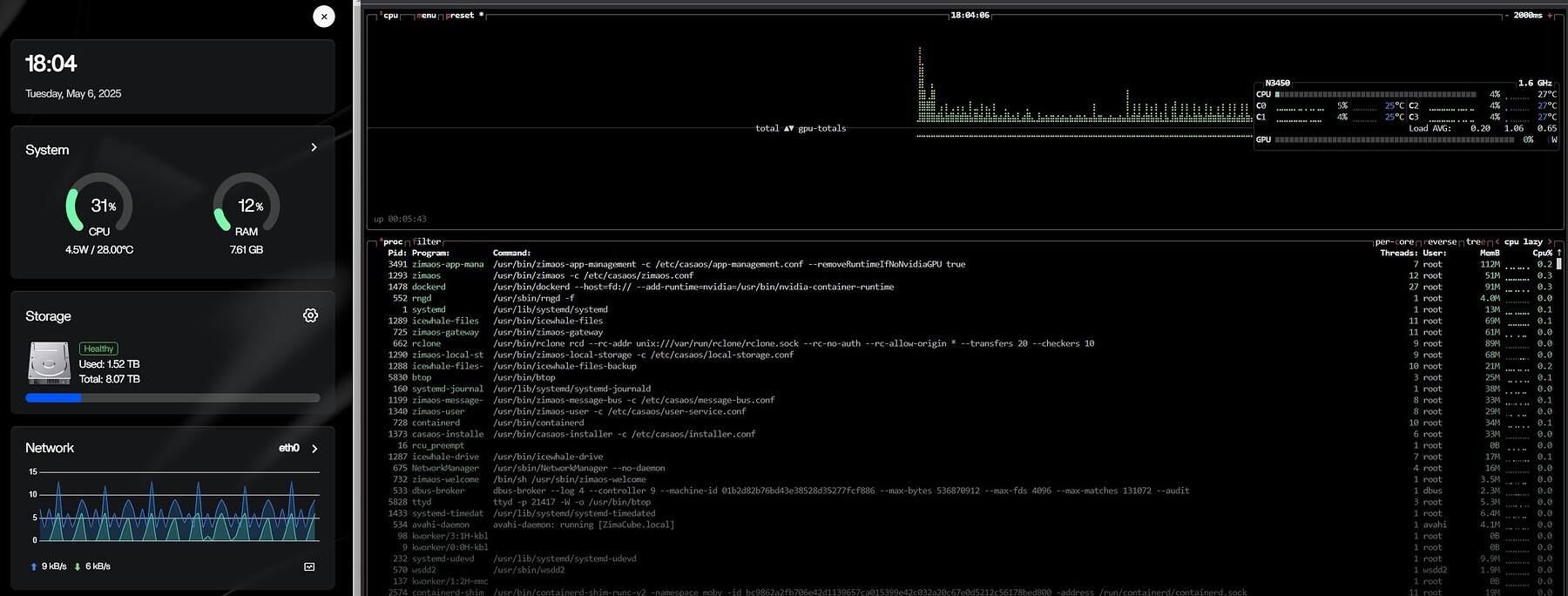
Task: Select the rclone program name
Action: coord(427,343)
